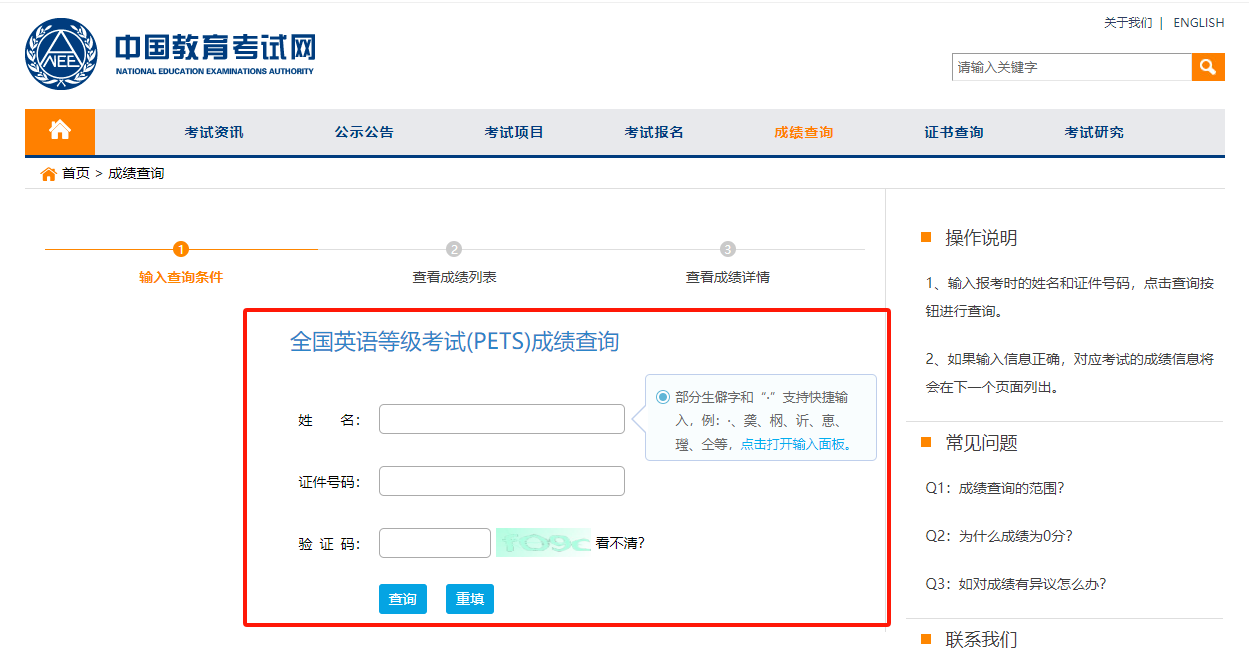Image resolution: width=1249 pixels, height=650 pixels.
Task: Click step indicator 2 查看成绩列表
Action: (x=454, y=251)
